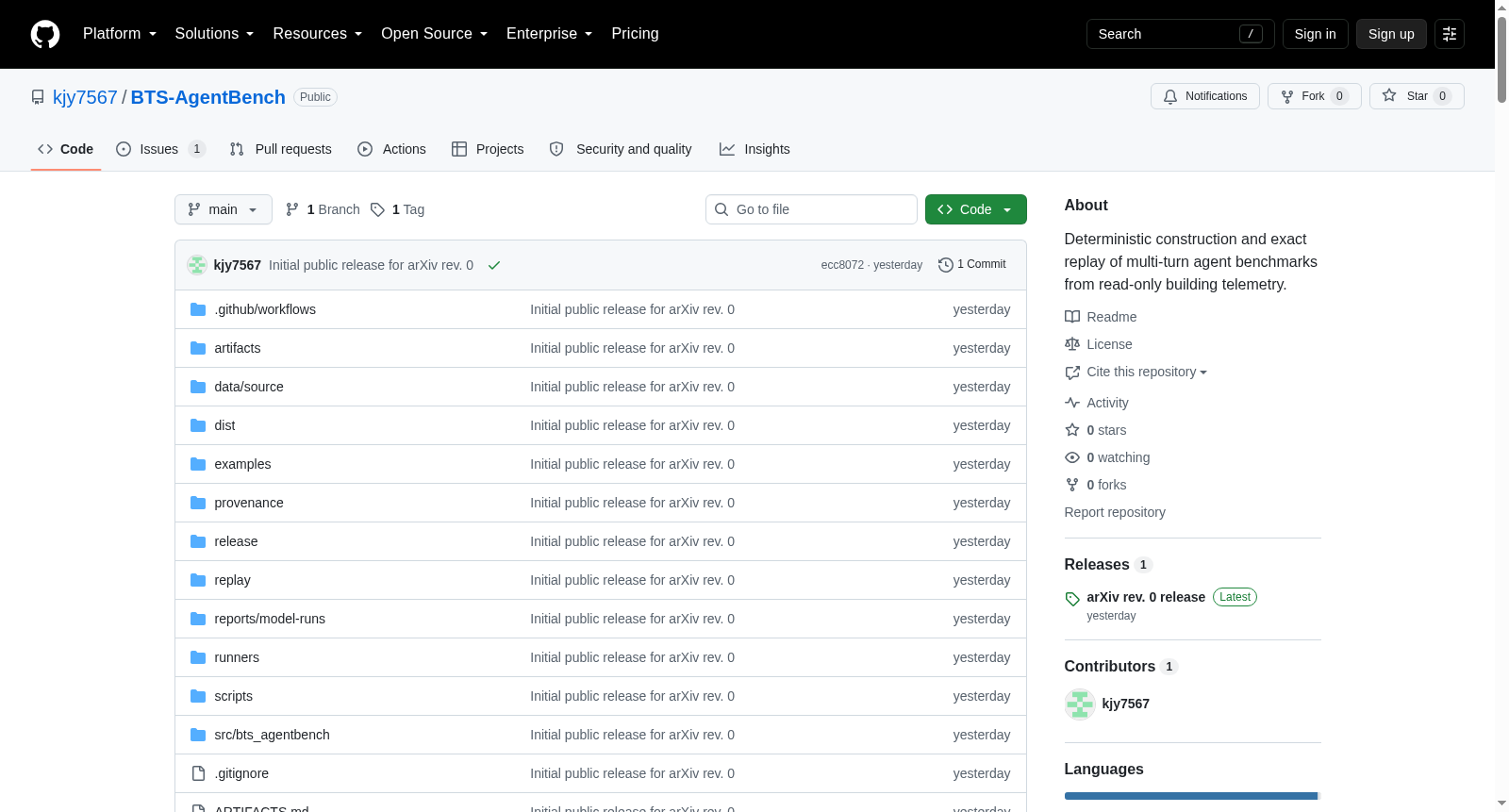Click the scales icon beside License
The width and height of the screenshot is (1509, 812).
click(1072, 344)
